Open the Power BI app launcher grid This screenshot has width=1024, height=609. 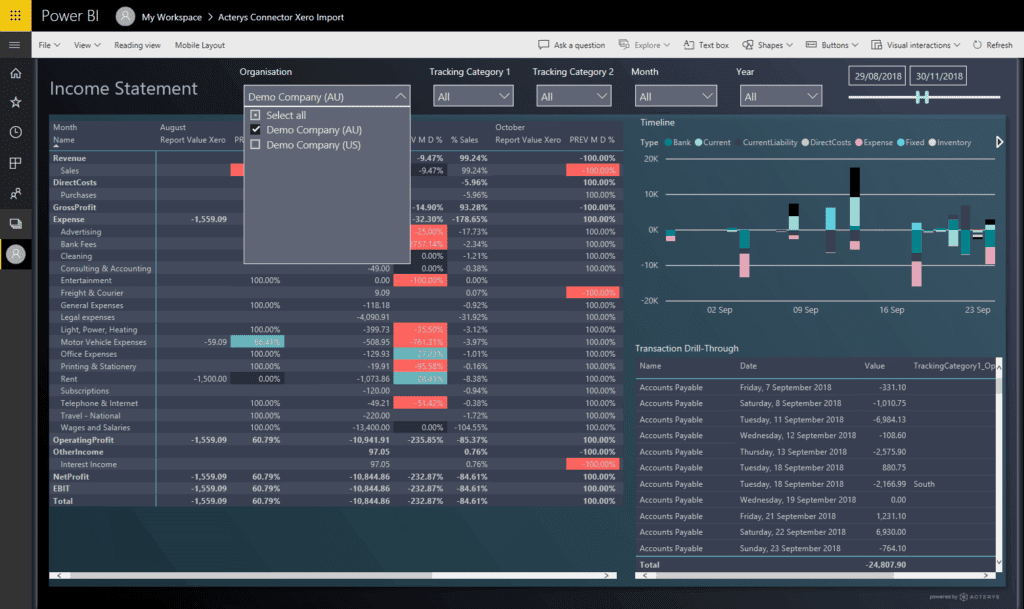click(15, 16)
